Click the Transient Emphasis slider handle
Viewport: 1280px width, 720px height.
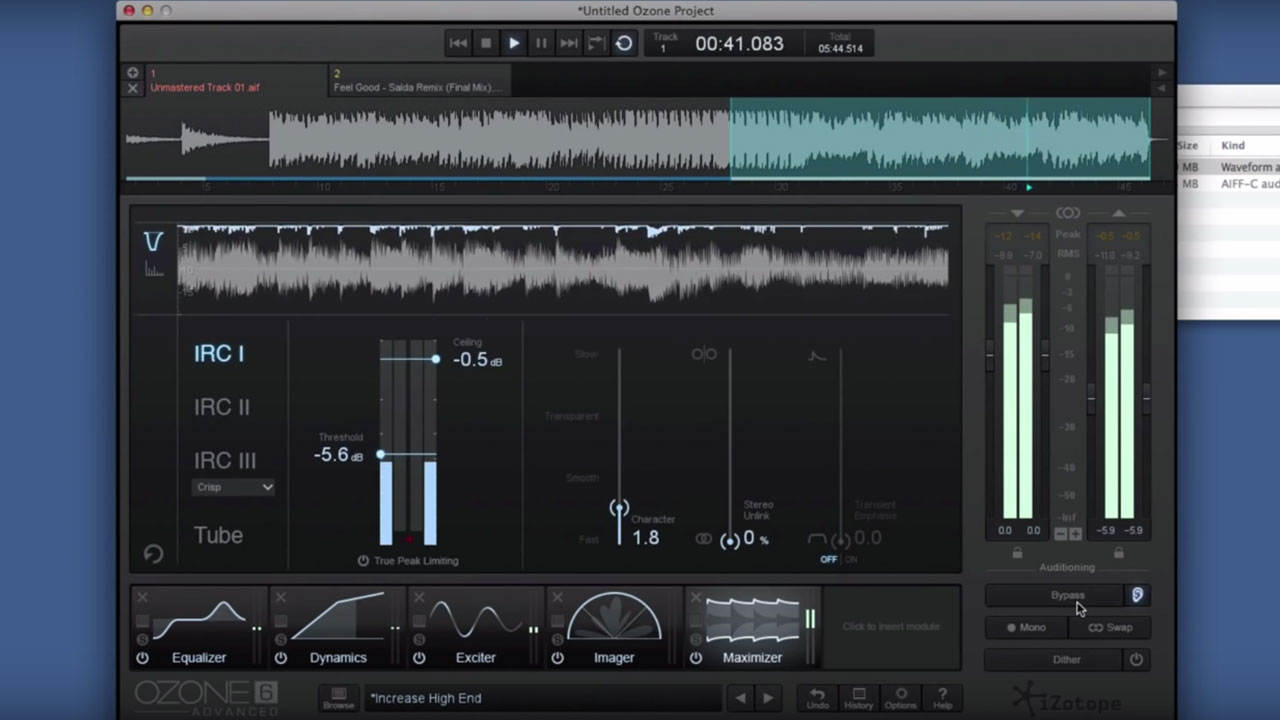point(841,541)
